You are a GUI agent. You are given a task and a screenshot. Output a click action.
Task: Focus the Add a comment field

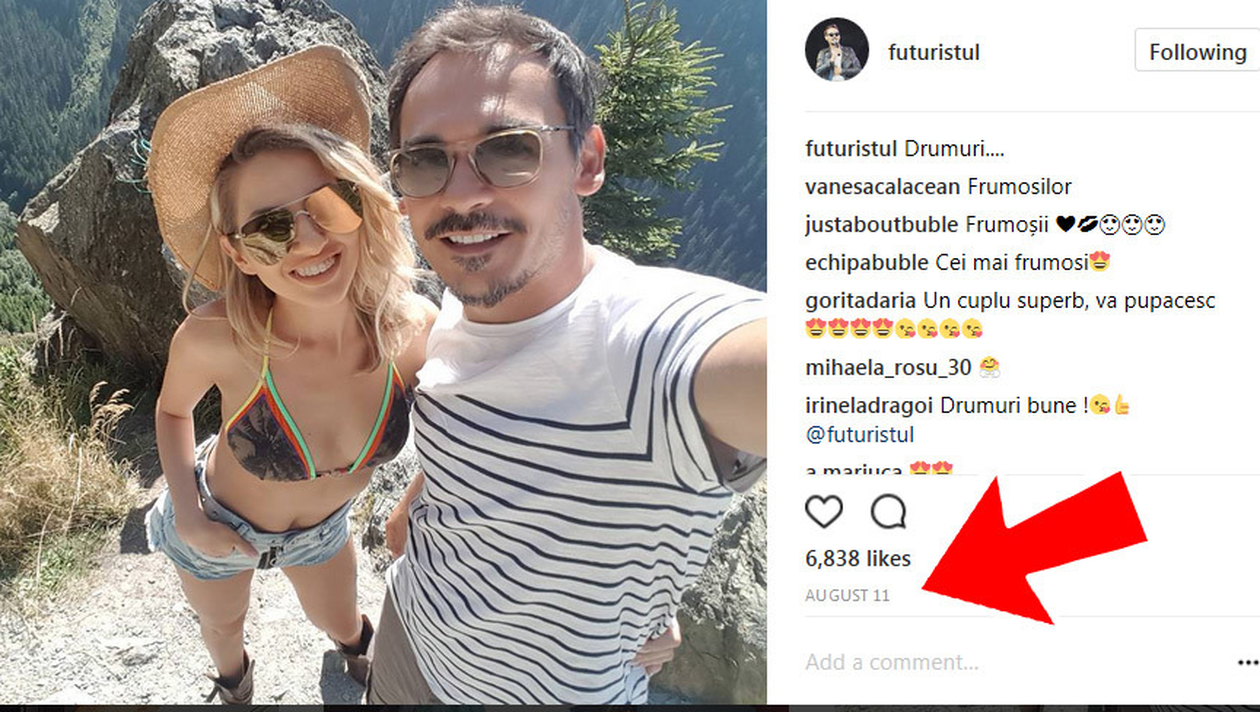[1015, 662]
